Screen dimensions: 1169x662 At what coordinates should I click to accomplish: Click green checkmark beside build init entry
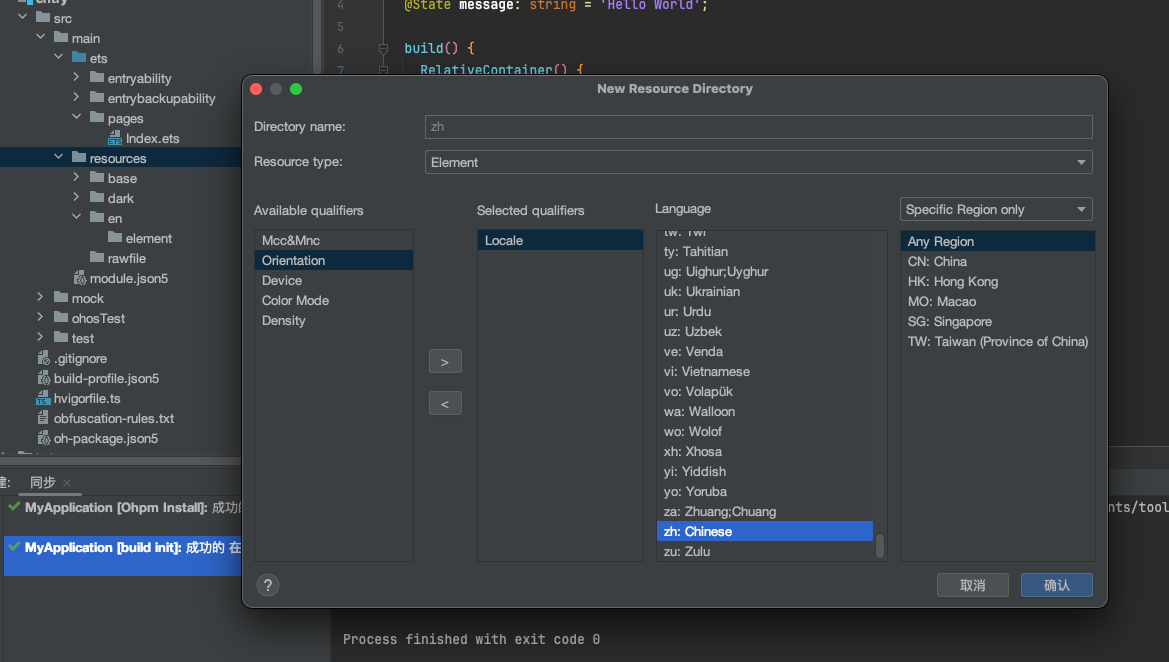click(13, 547)
